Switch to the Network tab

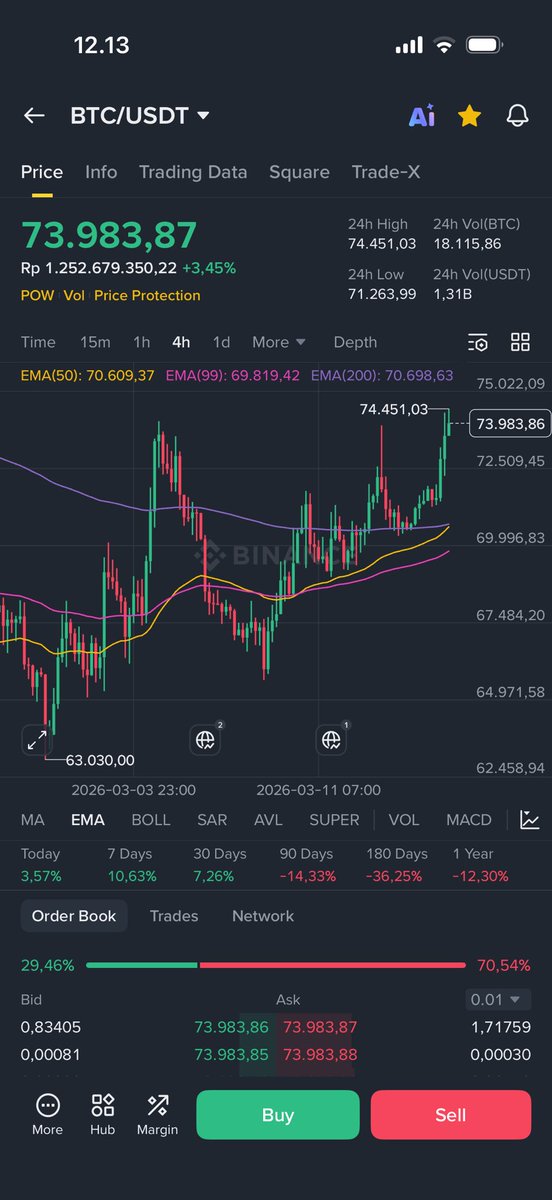pyautogui.click(x=261, y=916)
